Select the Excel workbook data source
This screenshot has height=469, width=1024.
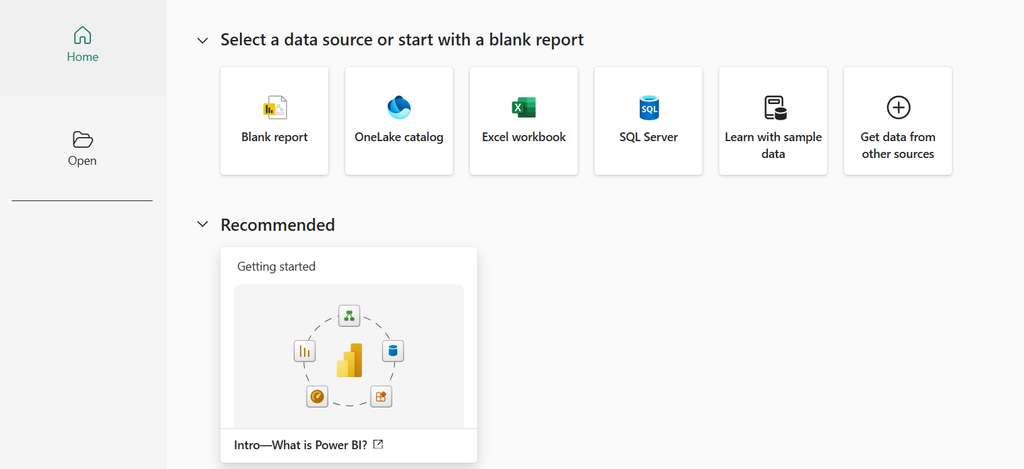524,121
